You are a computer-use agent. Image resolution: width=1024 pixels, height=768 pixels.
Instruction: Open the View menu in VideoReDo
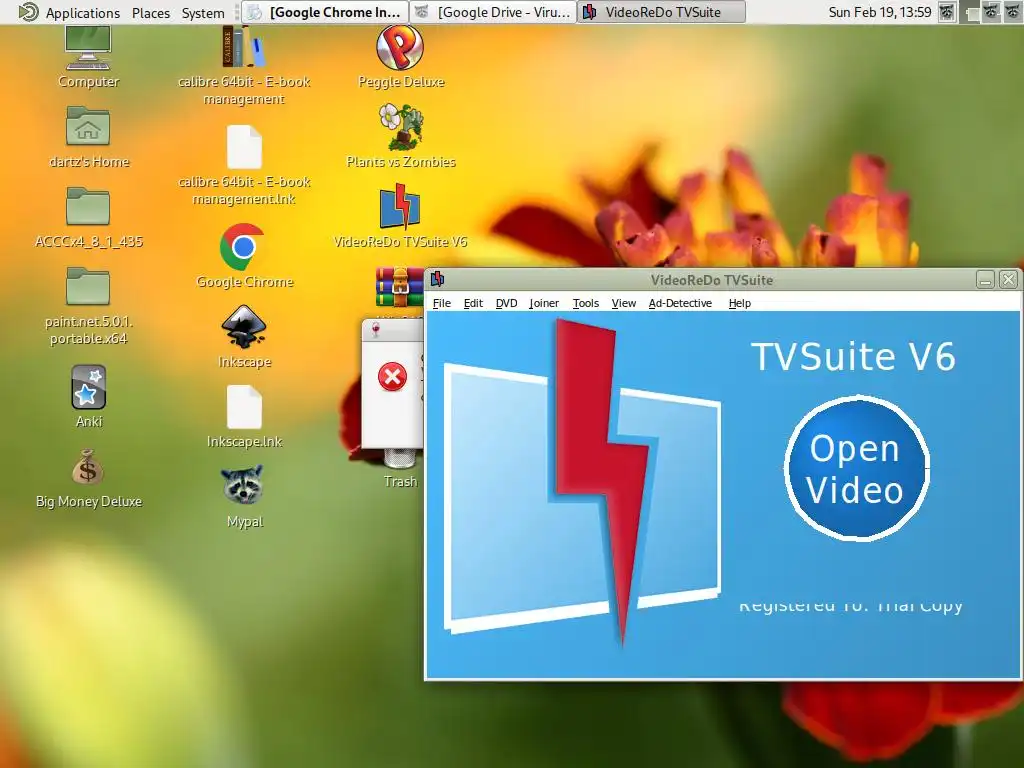pos(624,303)
